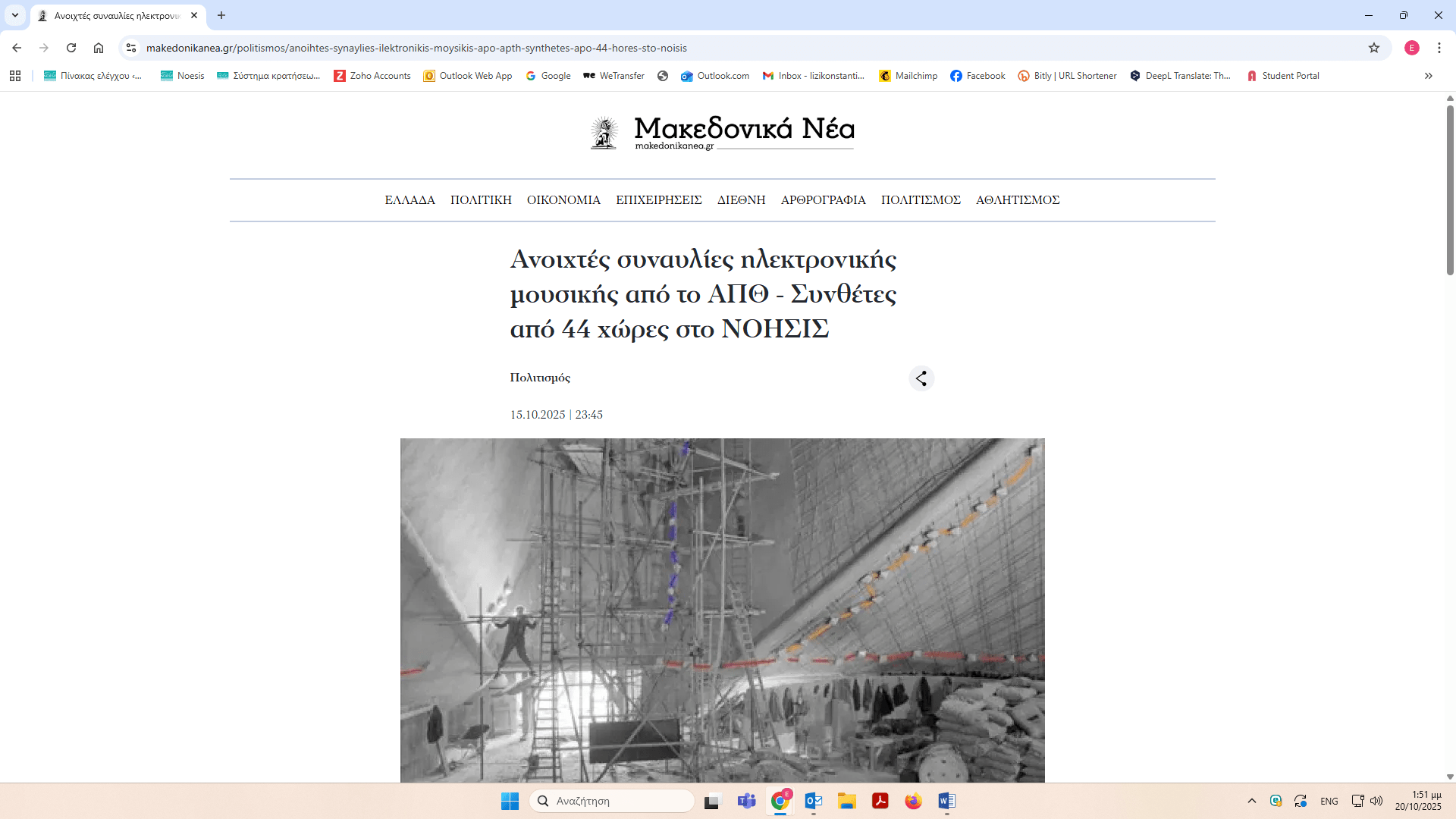Open the Chrome three-dot menu
This screenshot has width=1456, height=819.
pos(1439,48)
